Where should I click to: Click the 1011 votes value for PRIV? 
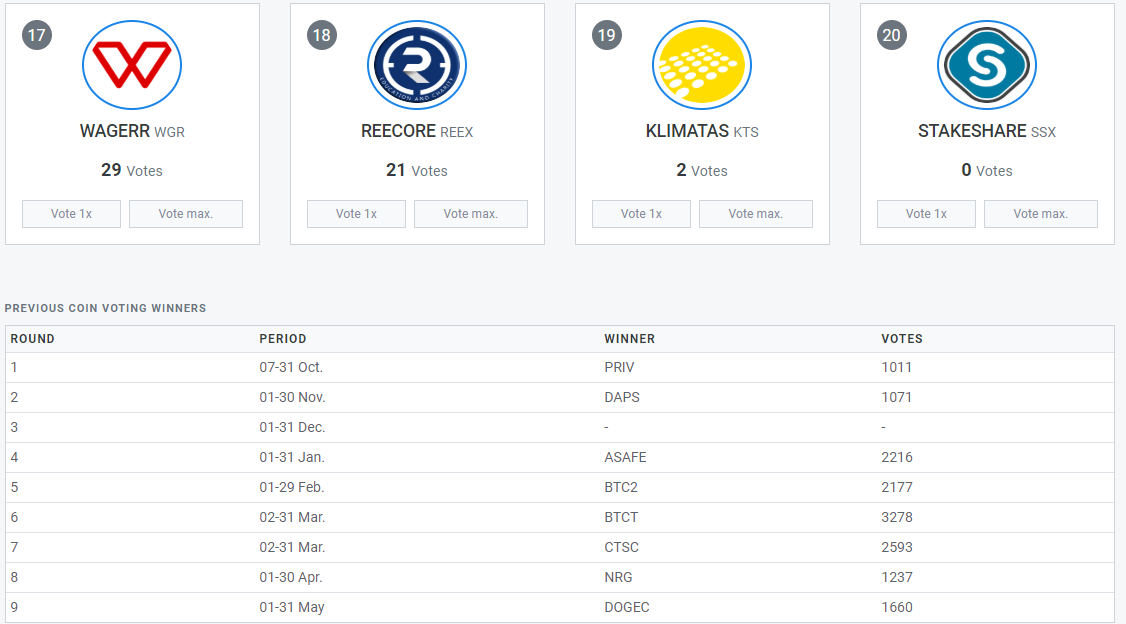pos(896,368)
